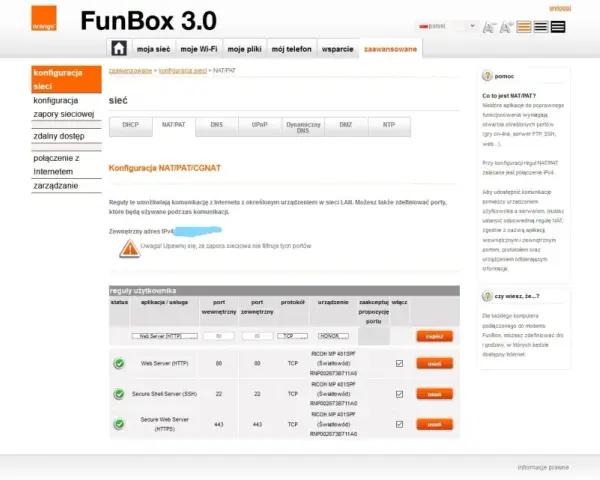Switch to the DMZ tab

pos(346,127)
